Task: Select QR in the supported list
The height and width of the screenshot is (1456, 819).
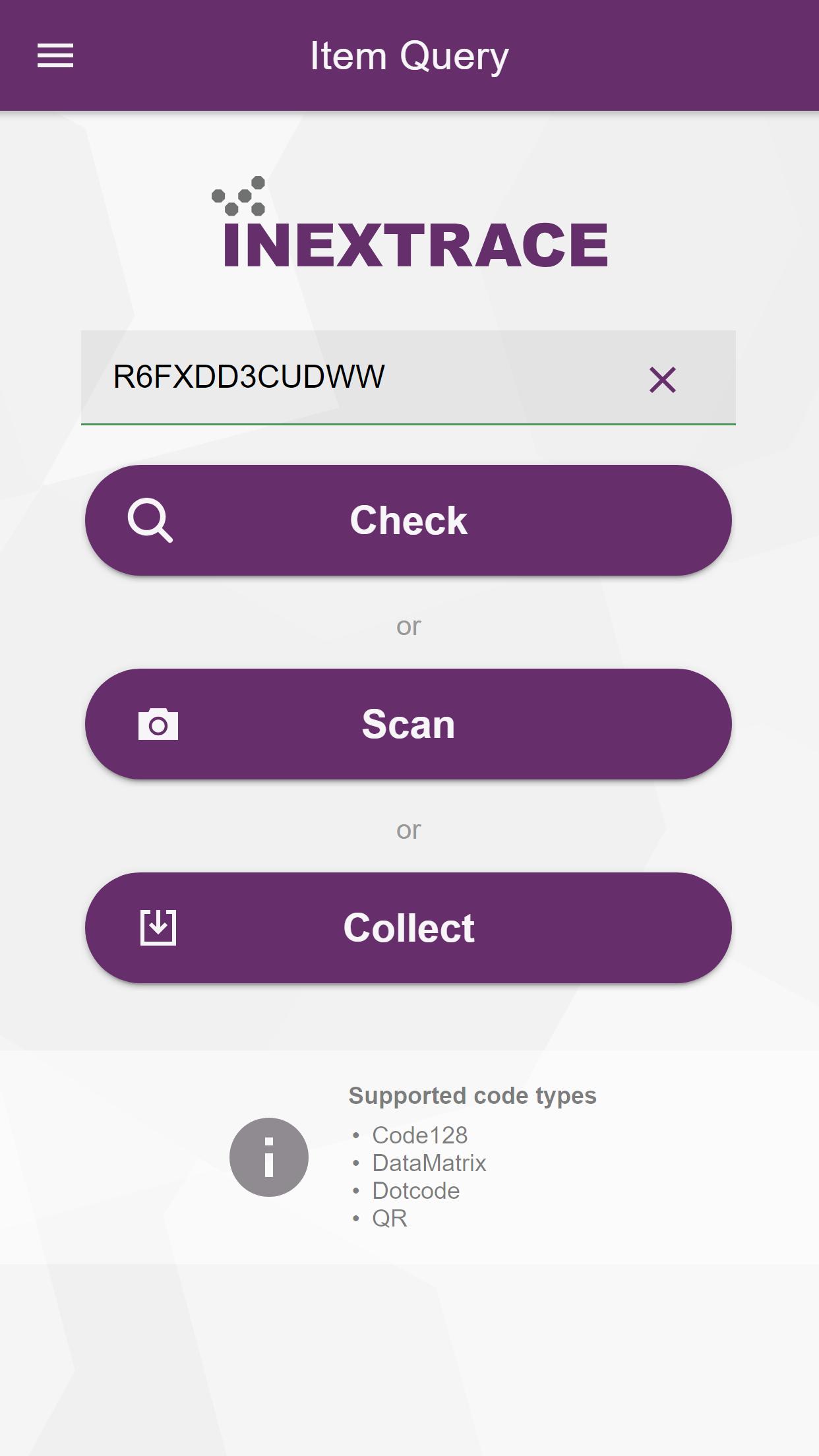Action: [390, 1218]
